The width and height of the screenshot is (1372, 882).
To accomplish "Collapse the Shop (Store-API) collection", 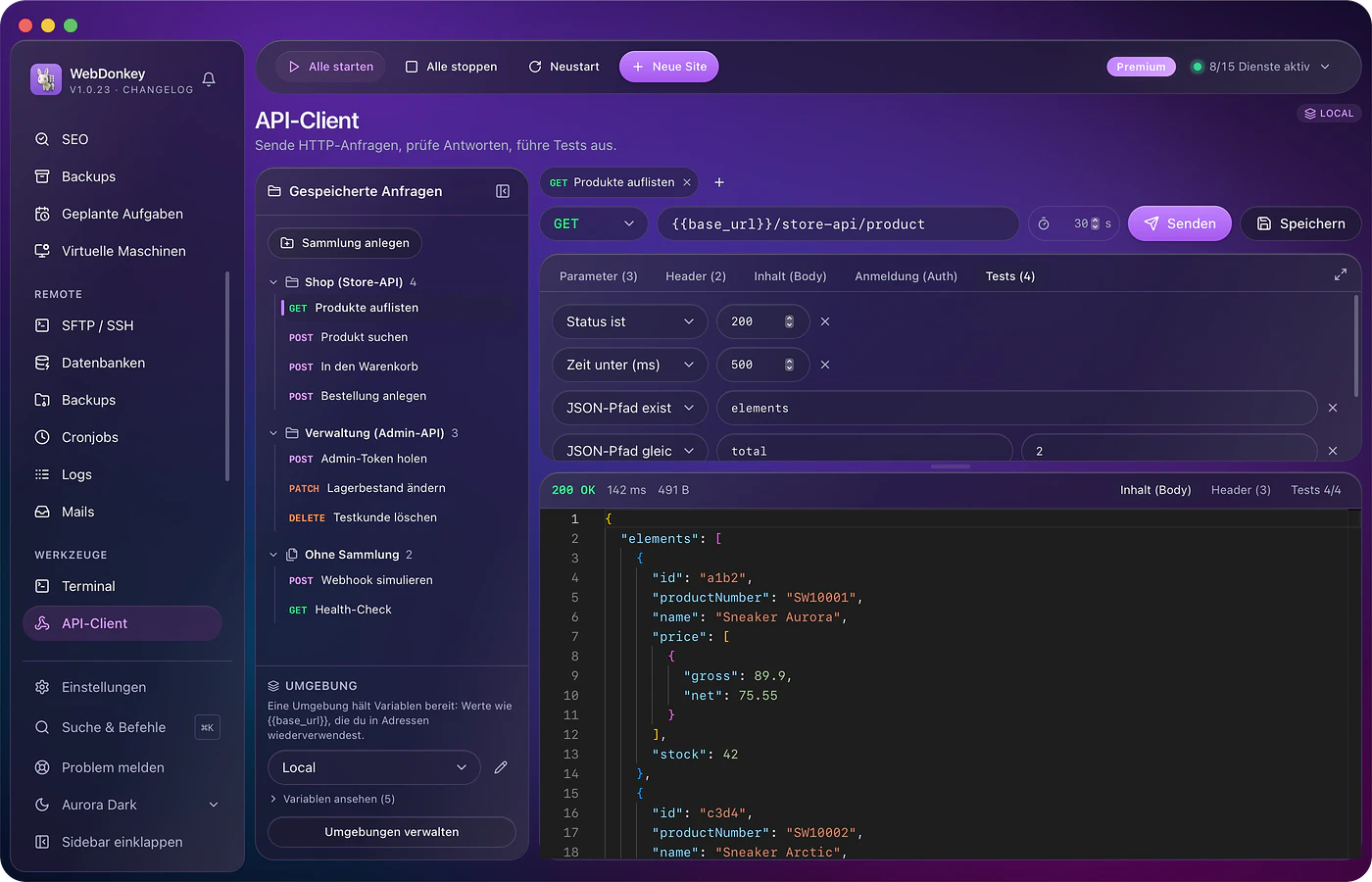I will [x=273, y=282].
